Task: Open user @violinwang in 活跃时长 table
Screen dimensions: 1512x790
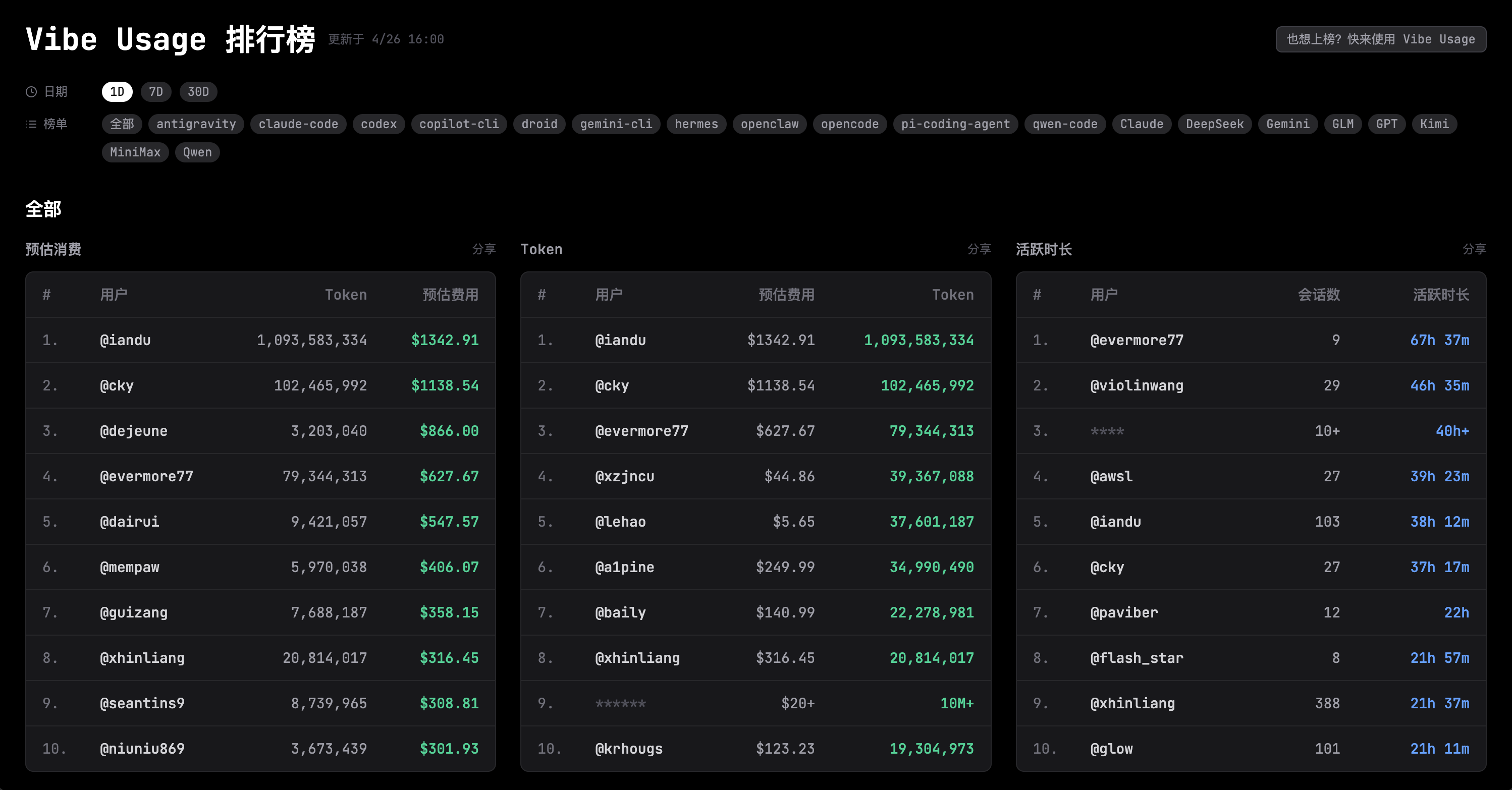Action: (1137, 385)
